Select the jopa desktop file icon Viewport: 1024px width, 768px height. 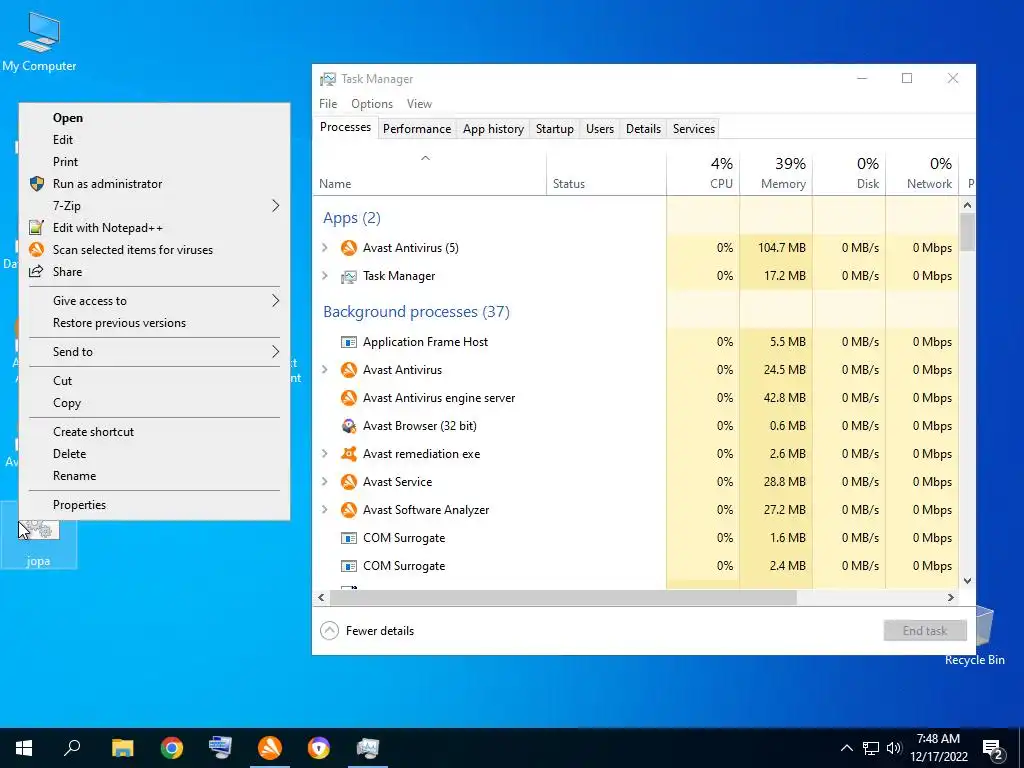point(39,536)
